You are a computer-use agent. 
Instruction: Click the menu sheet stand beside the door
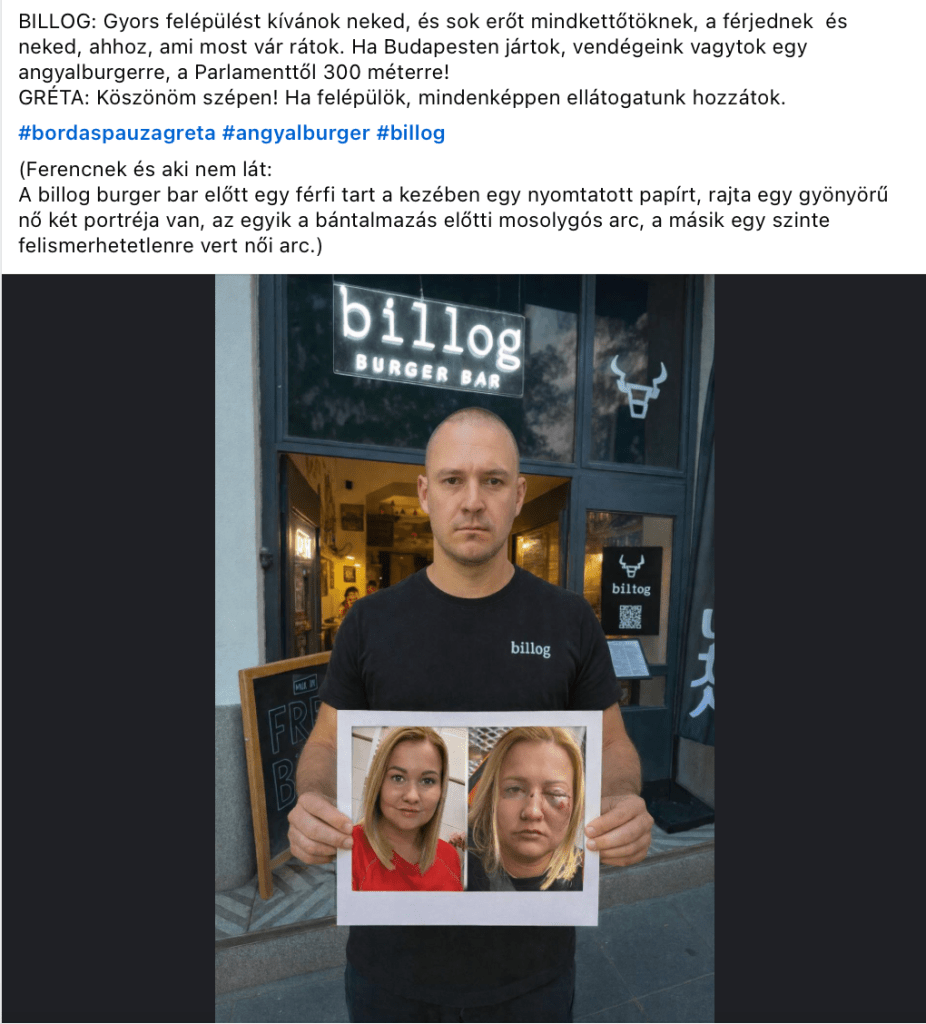click(x=628, y=660)
